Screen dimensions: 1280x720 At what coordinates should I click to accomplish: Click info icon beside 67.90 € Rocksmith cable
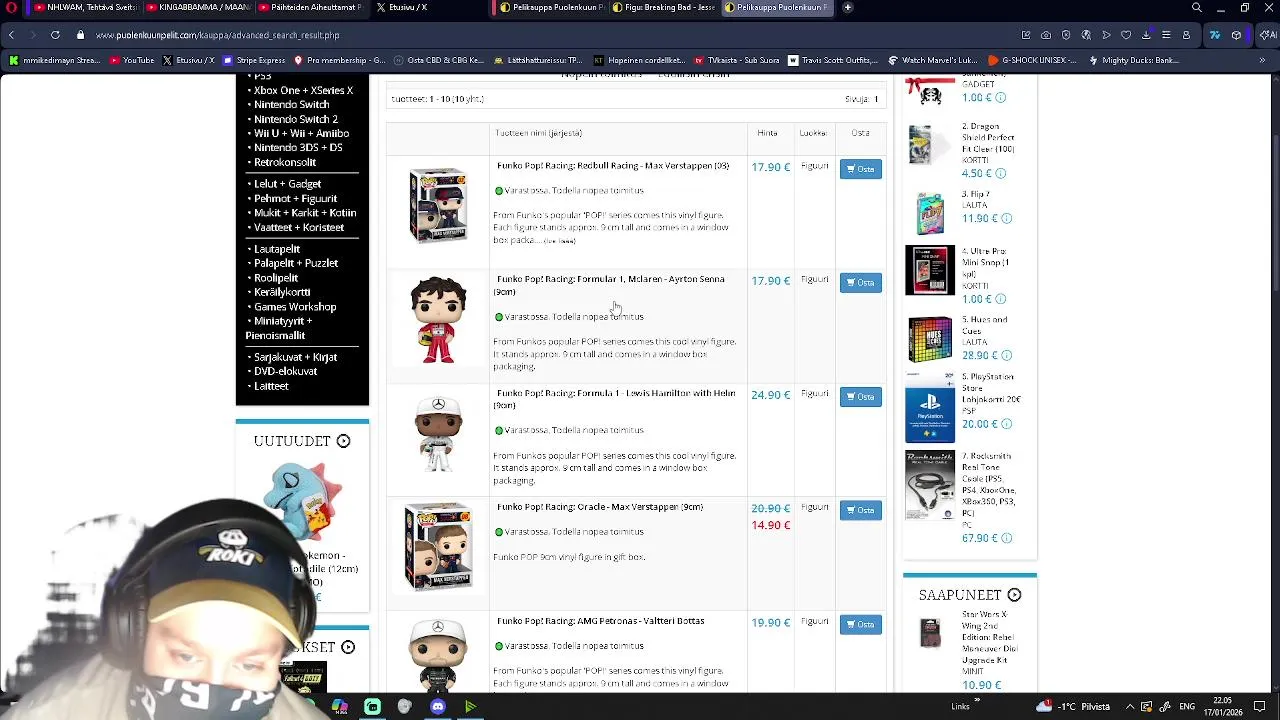pyautogui.click(x=1006, y=538)
